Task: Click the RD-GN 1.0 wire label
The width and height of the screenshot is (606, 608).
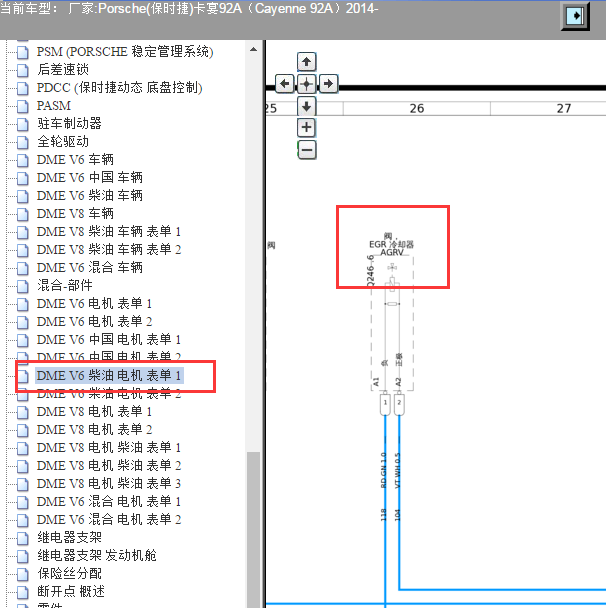Action: click(x=383, y=470)
